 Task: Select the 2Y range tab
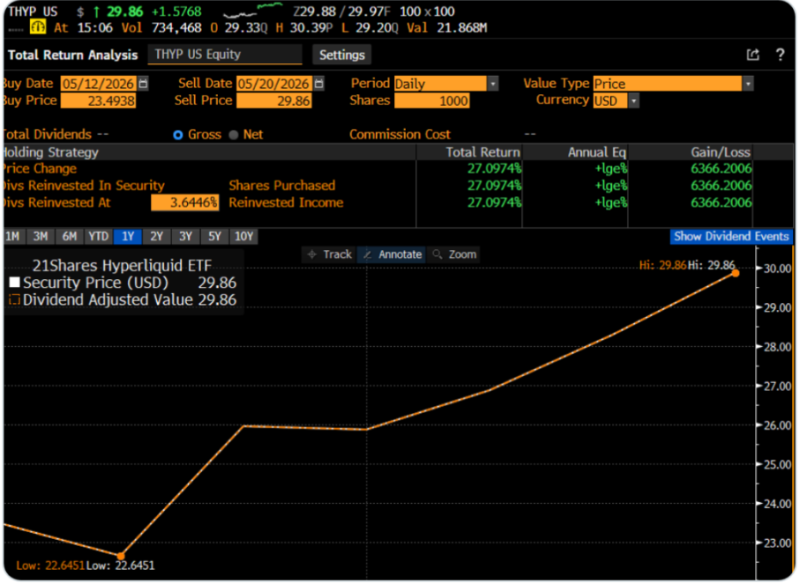tap(157, 236)
